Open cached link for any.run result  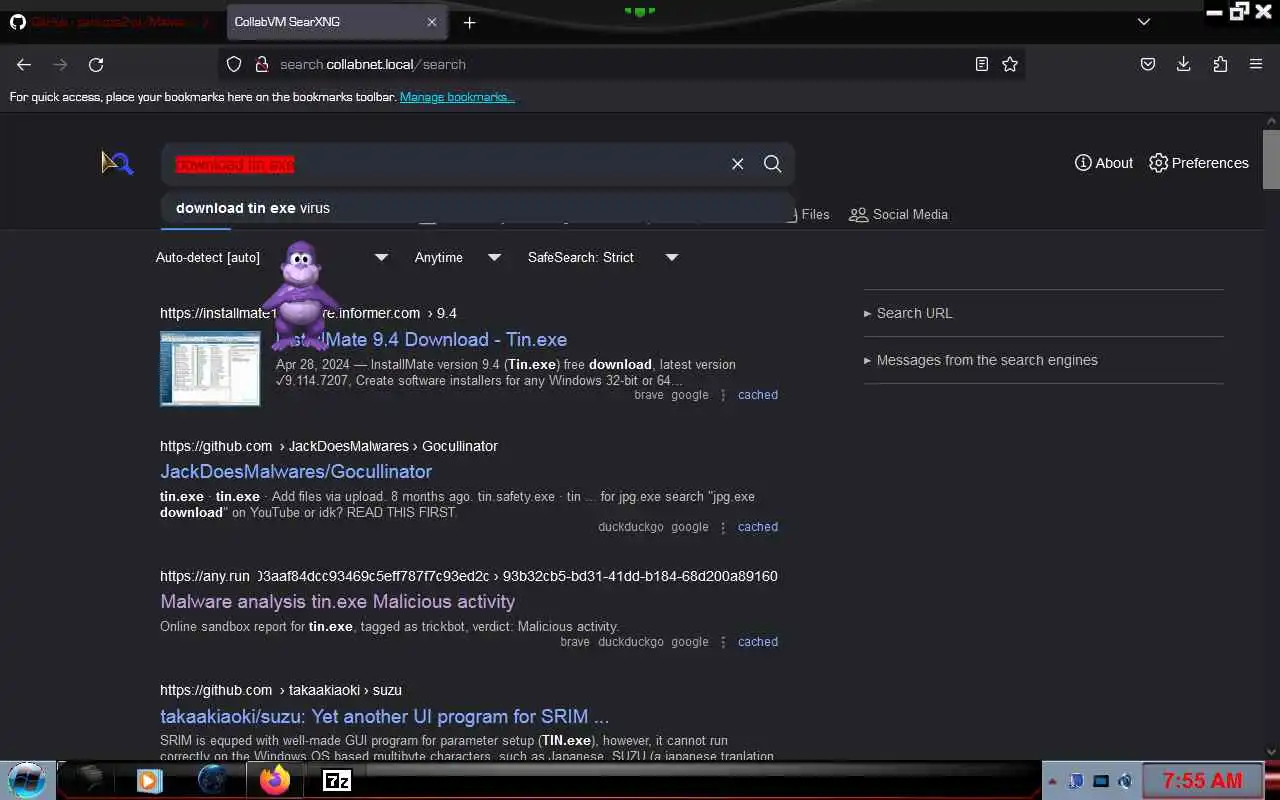(x=758, y=642)
